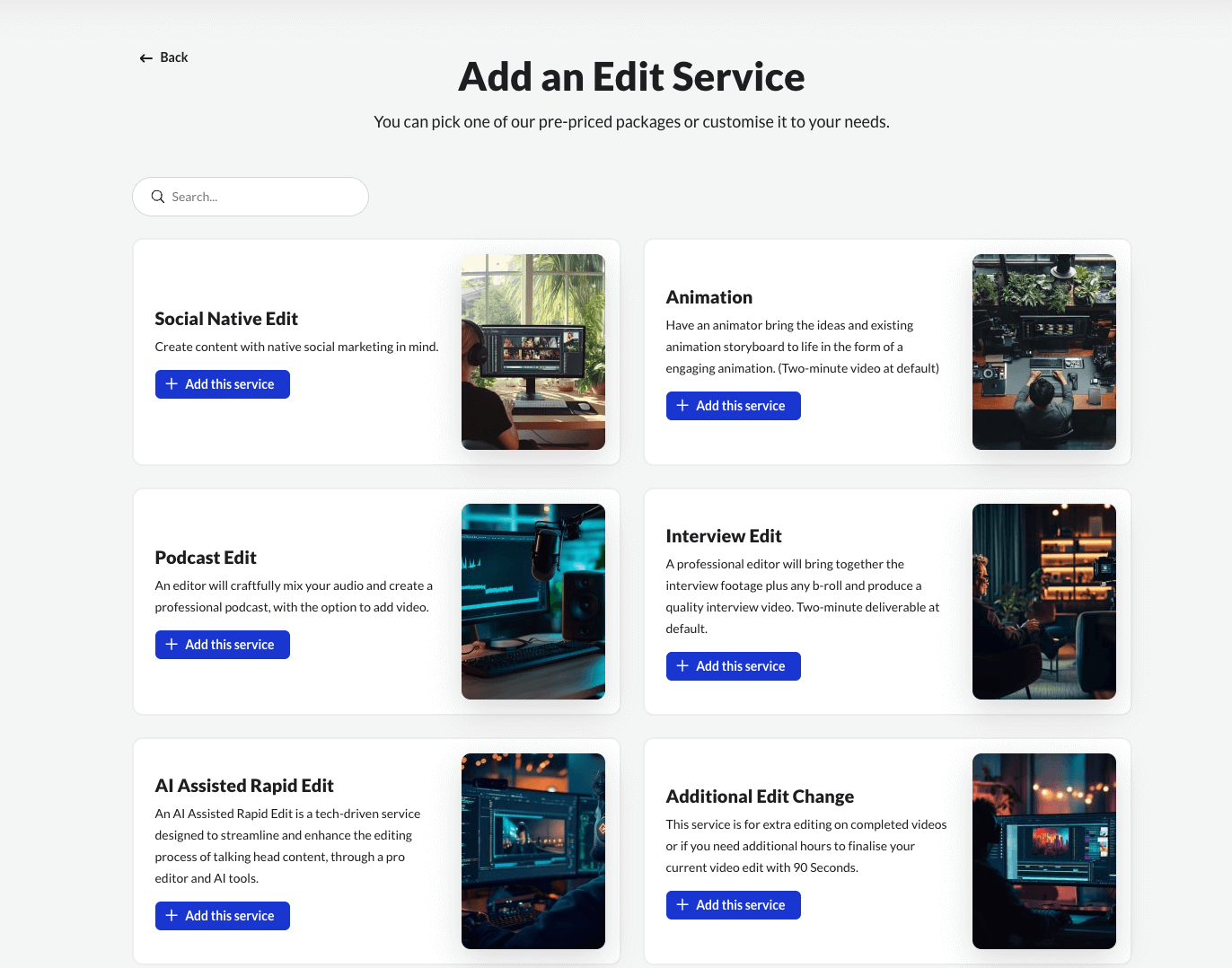The image size is (1232, 968).
Task: Select the Podcast Edit card title
Action: click(x=206, y=558)
